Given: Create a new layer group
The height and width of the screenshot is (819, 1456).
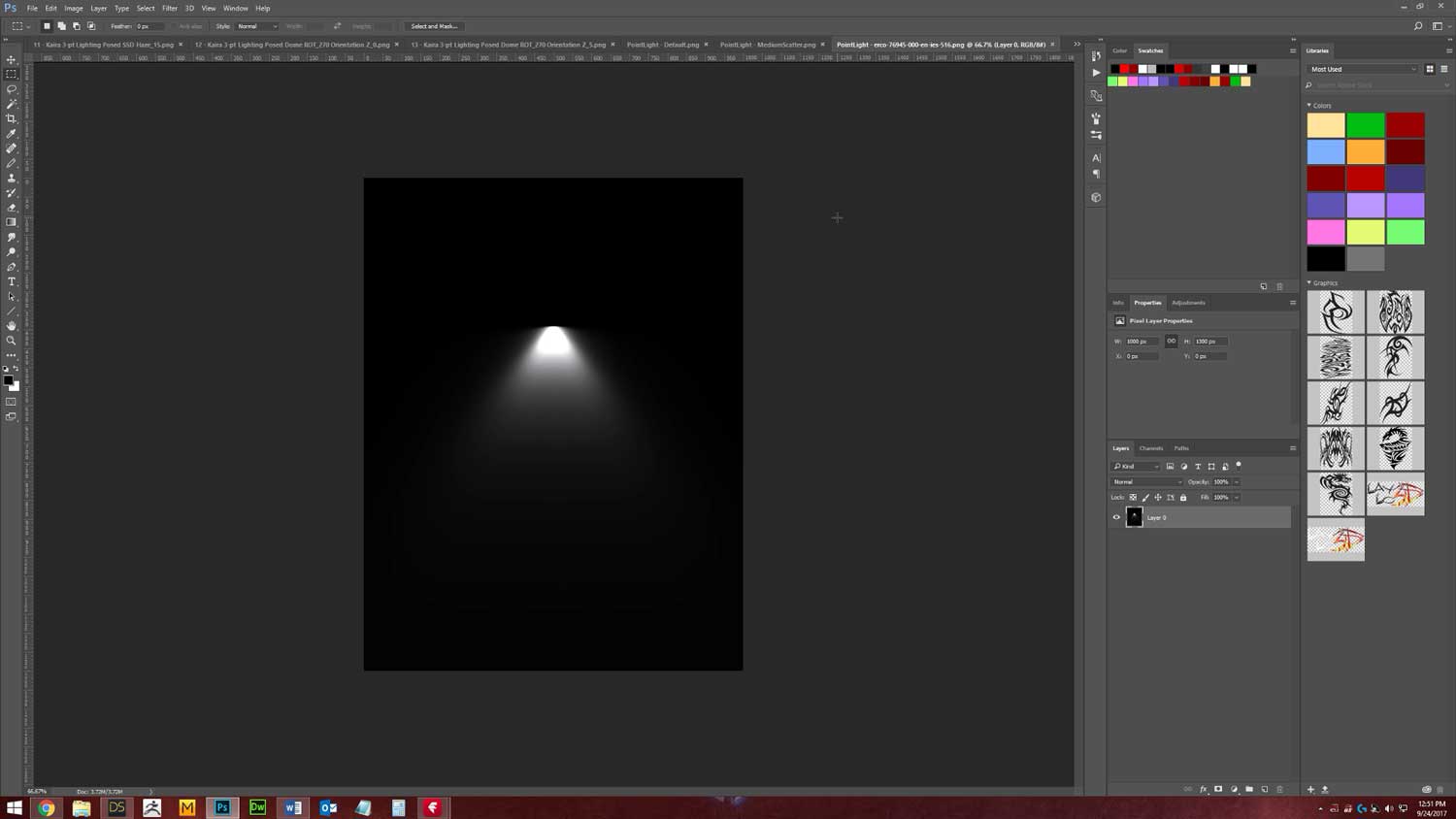Looking at the screenshot, I should [x=1249, y=789].
